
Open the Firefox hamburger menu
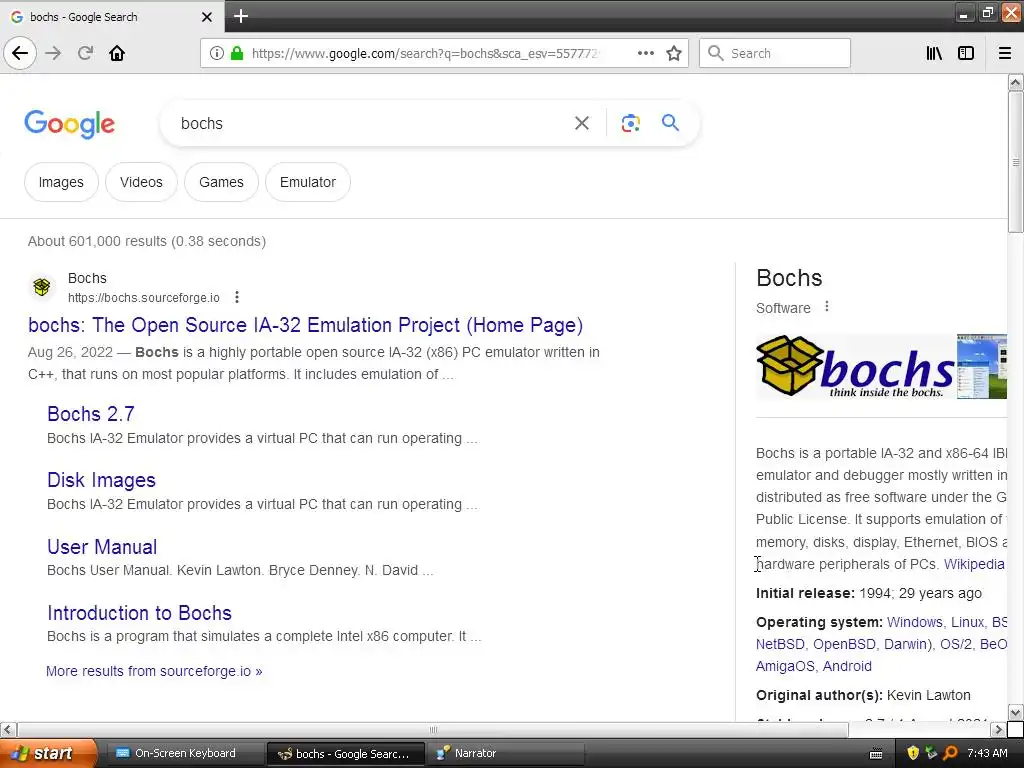click(1005, 53)
